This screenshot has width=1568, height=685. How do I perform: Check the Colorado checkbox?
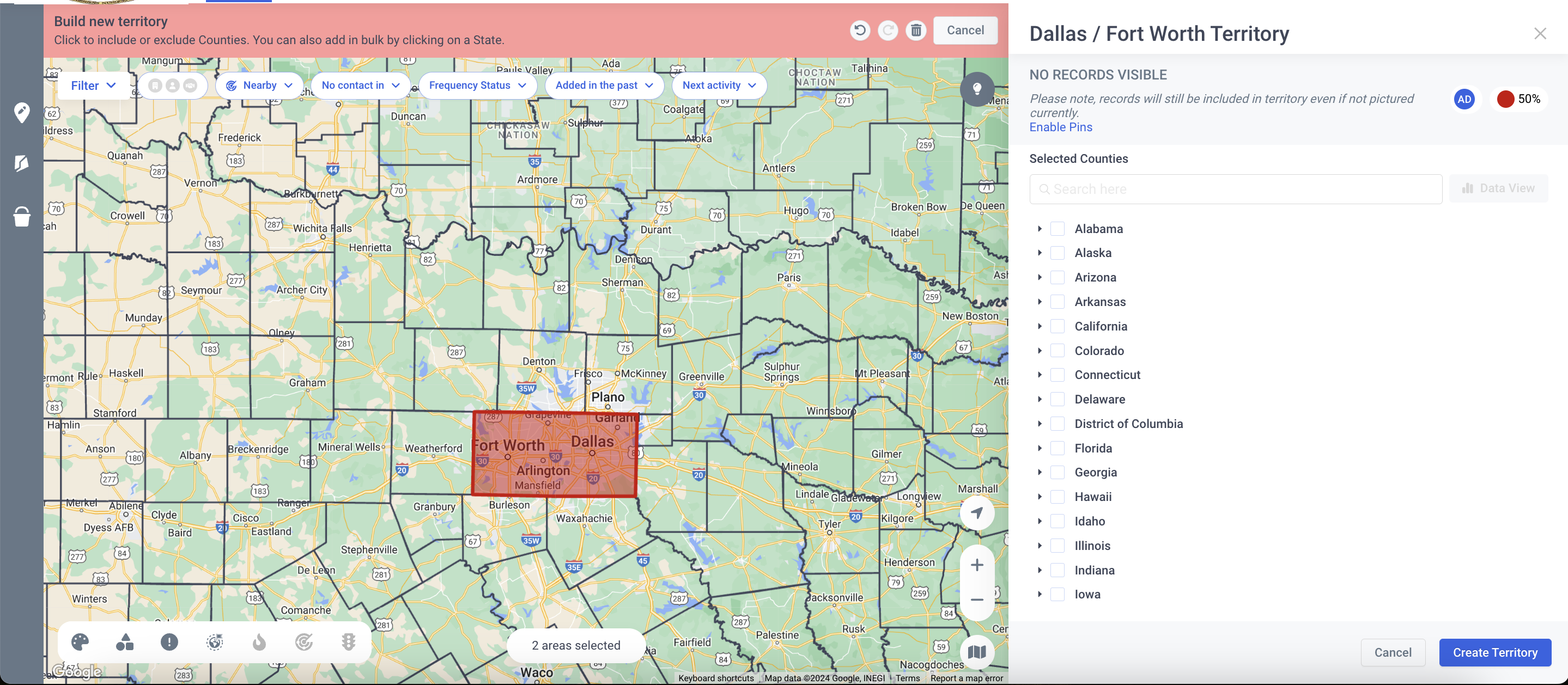click(1058, 351)
